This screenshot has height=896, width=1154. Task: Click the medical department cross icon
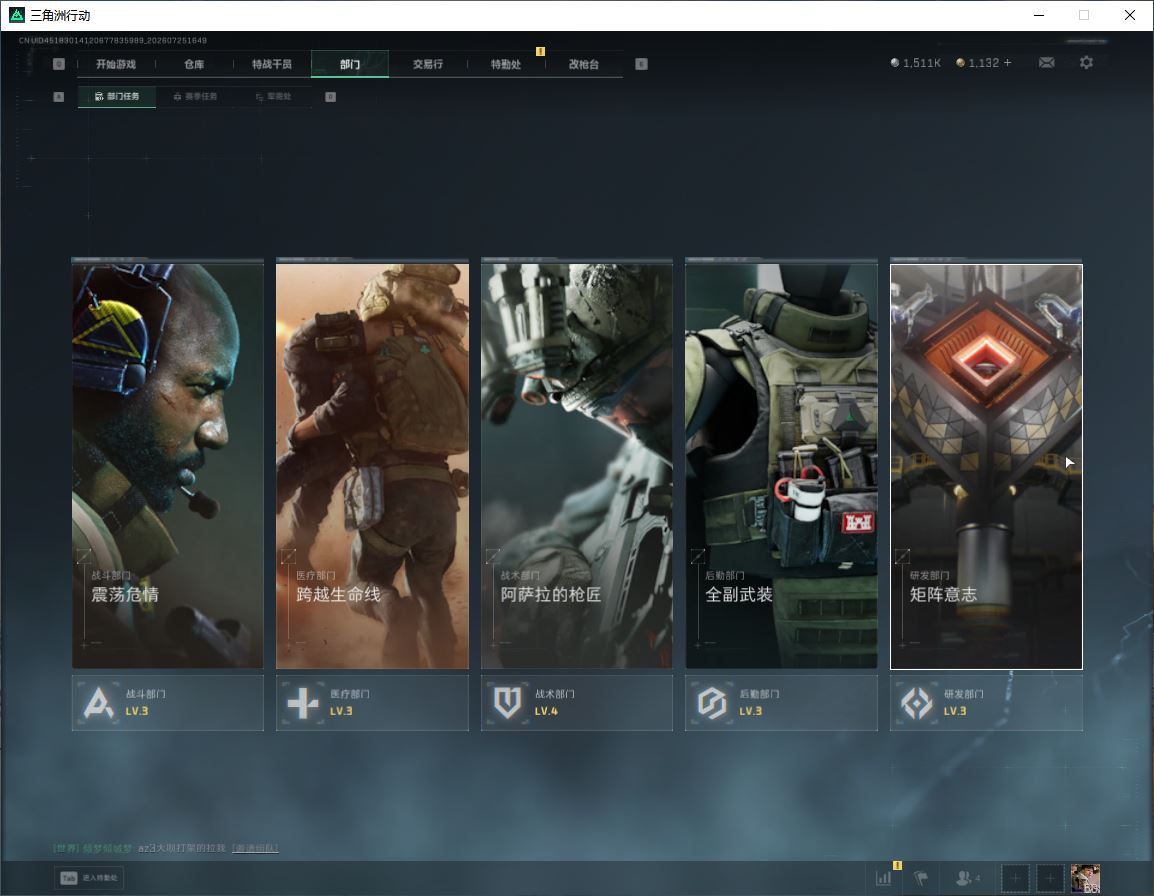(302, 703)
